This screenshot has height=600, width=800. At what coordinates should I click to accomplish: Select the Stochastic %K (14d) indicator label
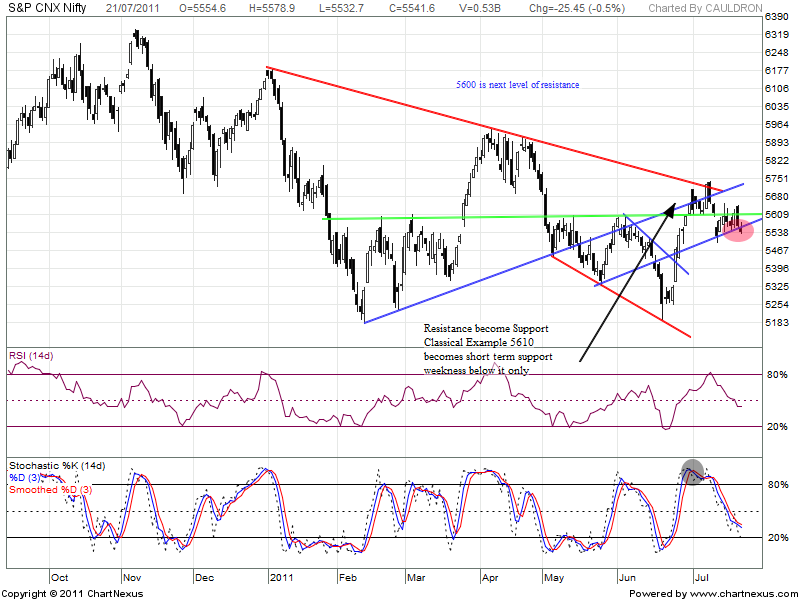point(57,465)
